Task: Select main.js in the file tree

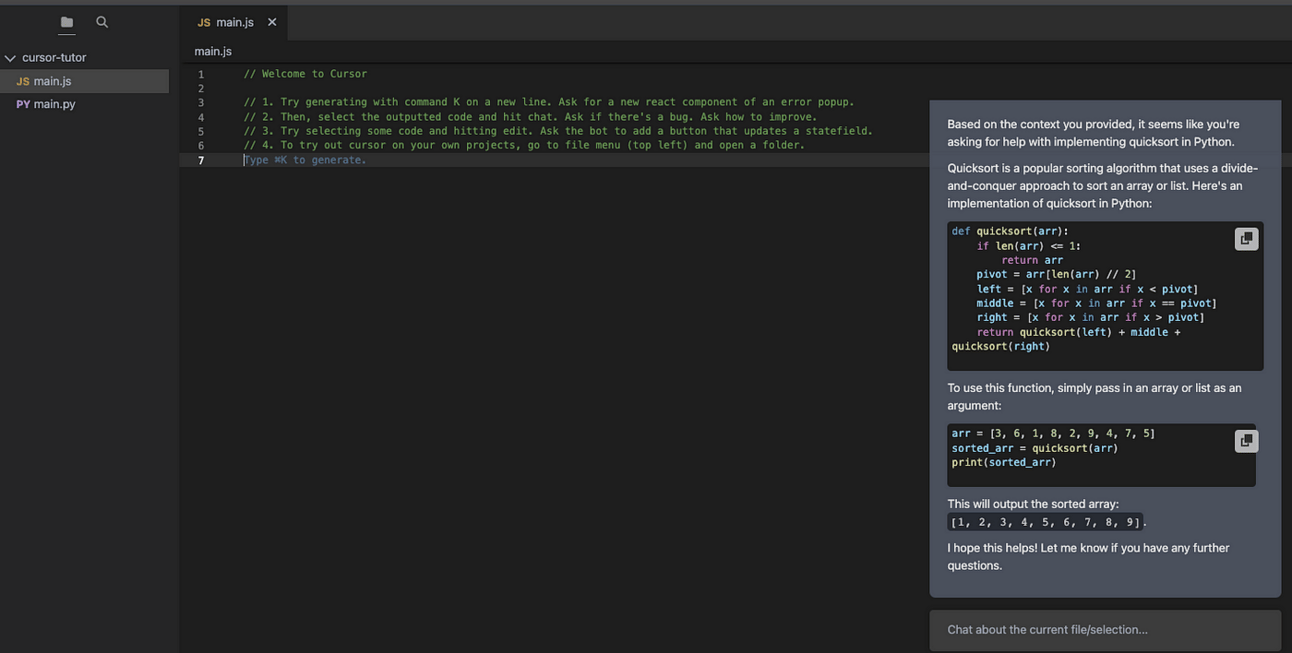Action: (x=52, y=81)
